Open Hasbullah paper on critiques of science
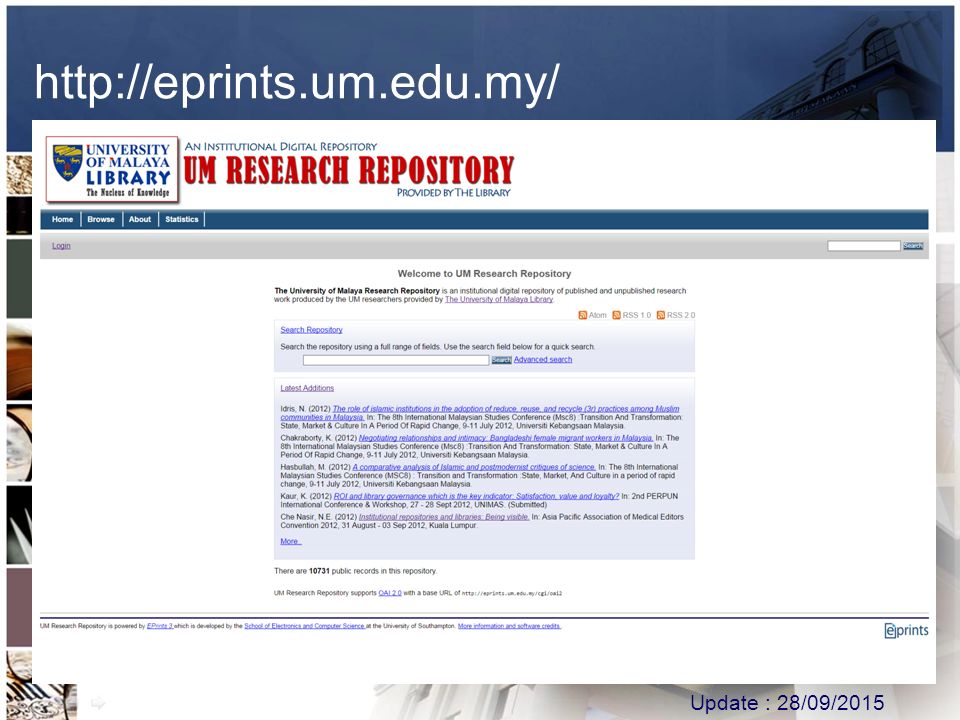This screenshot has width=960, height=720. 474,467
